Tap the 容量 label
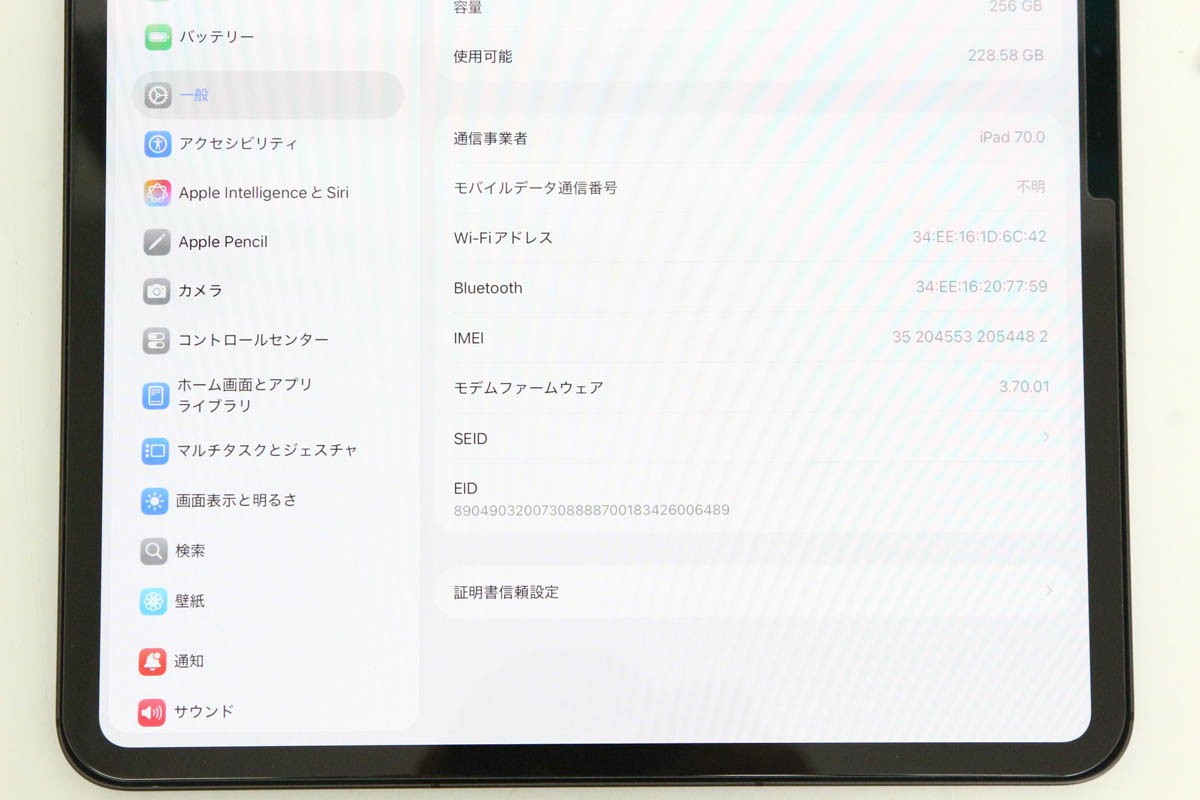 pos(468,8)
